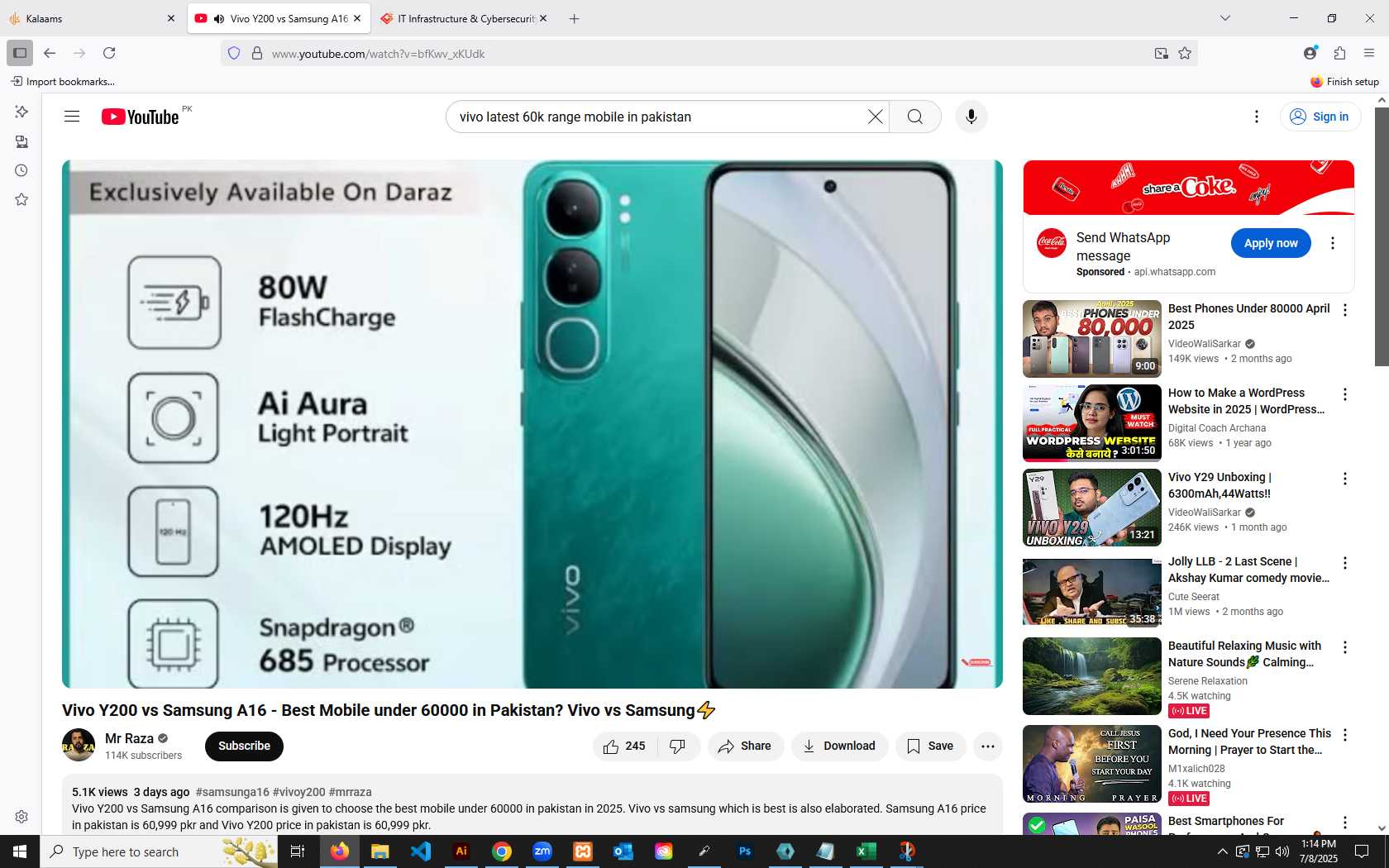Switch to IT Infrastructure & Cybersecurity tab
The image size is (1389, 868).
click(465, 18)
